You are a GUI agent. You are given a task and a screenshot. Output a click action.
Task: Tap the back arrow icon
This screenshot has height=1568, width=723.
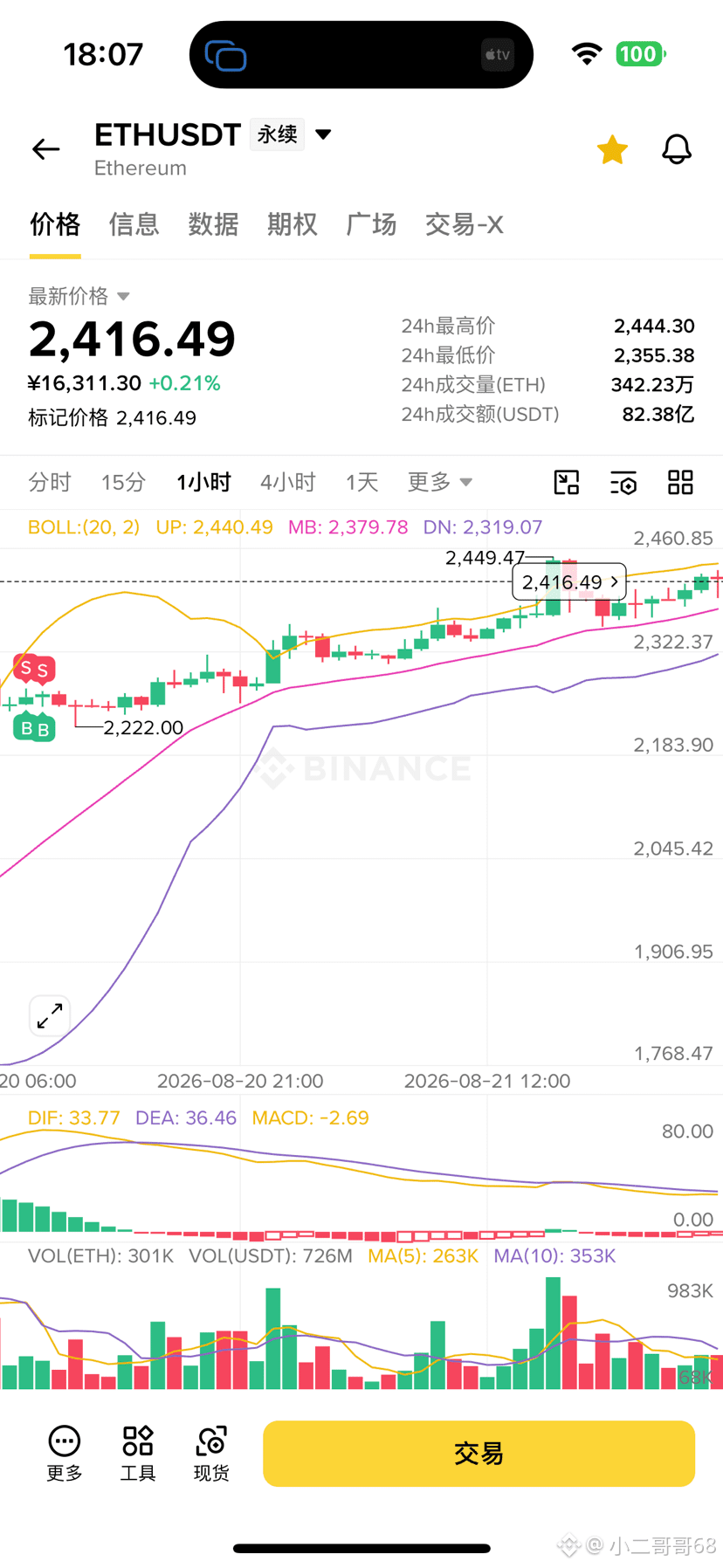coord(45,149)
